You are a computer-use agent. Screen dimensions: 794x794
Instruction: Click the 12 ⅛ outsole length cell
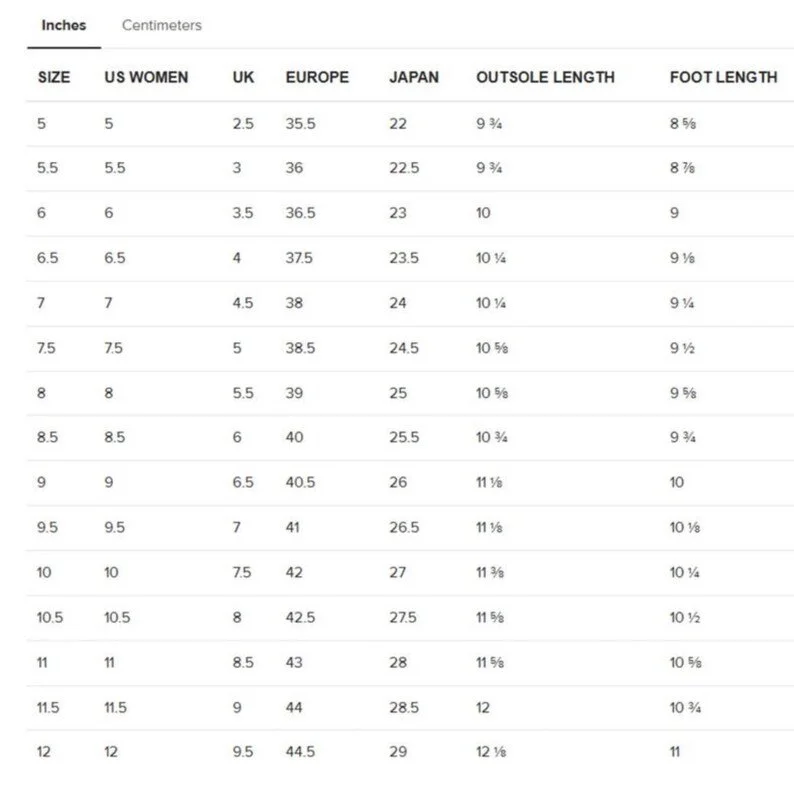491,751
